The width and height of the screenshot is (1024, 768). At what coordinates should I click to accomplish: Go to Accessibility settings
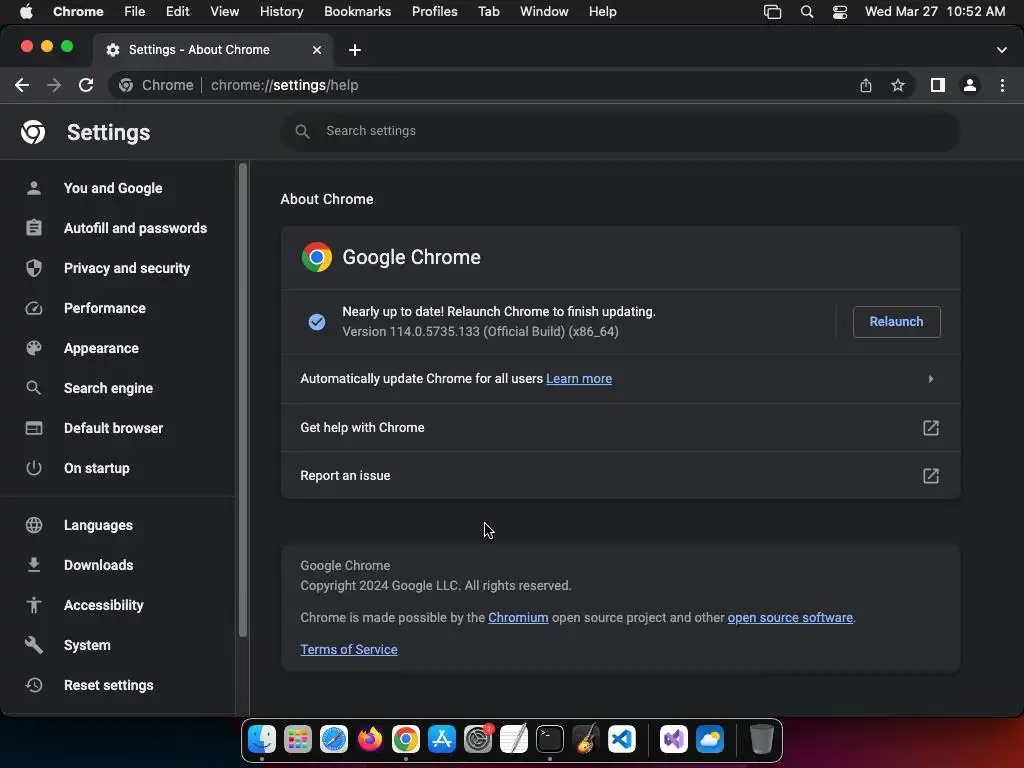(x=104, y=605)
